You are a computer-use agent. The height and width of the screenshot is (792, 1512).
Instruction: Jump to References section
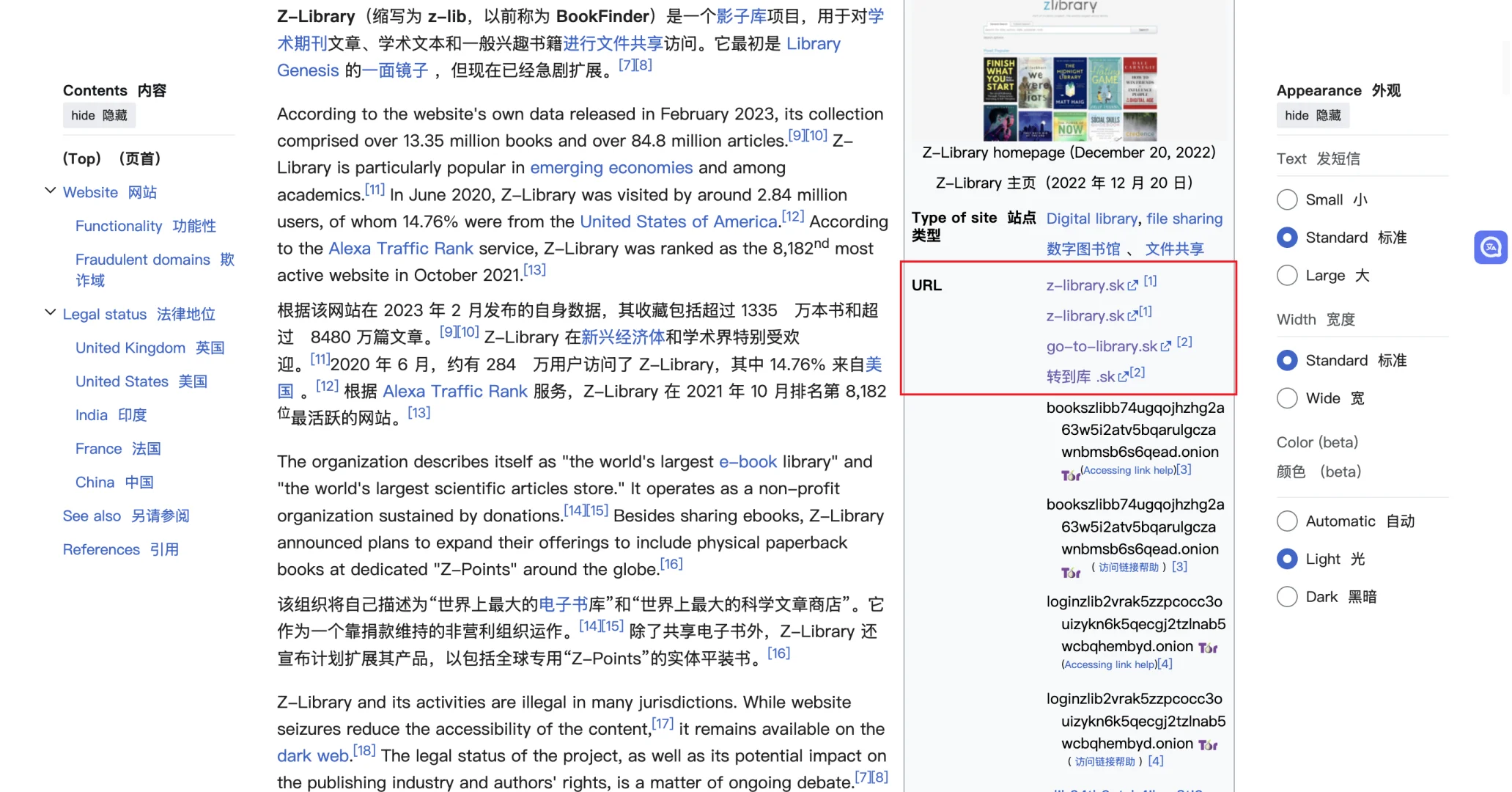click(121, 550)
